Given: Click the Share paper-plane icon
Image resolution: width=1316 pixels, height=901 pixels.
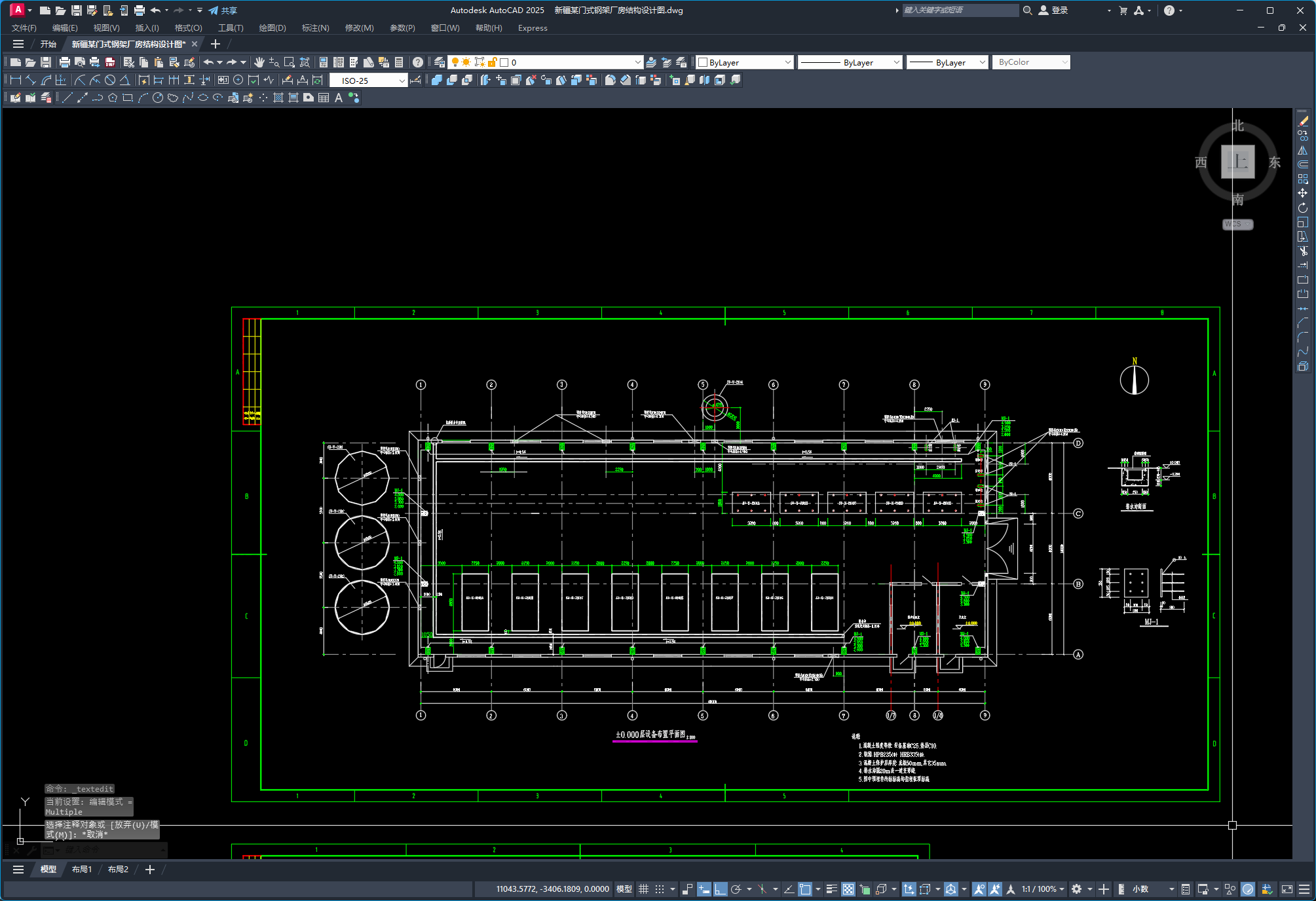Looking at the screenshot, I should point(214,10).
